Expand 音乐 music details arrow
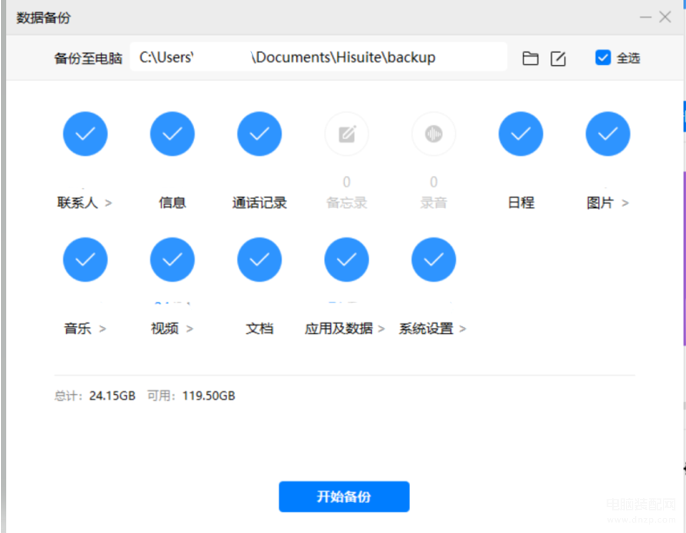The height and width of the screenshot is (533, 686). point(102,329)
